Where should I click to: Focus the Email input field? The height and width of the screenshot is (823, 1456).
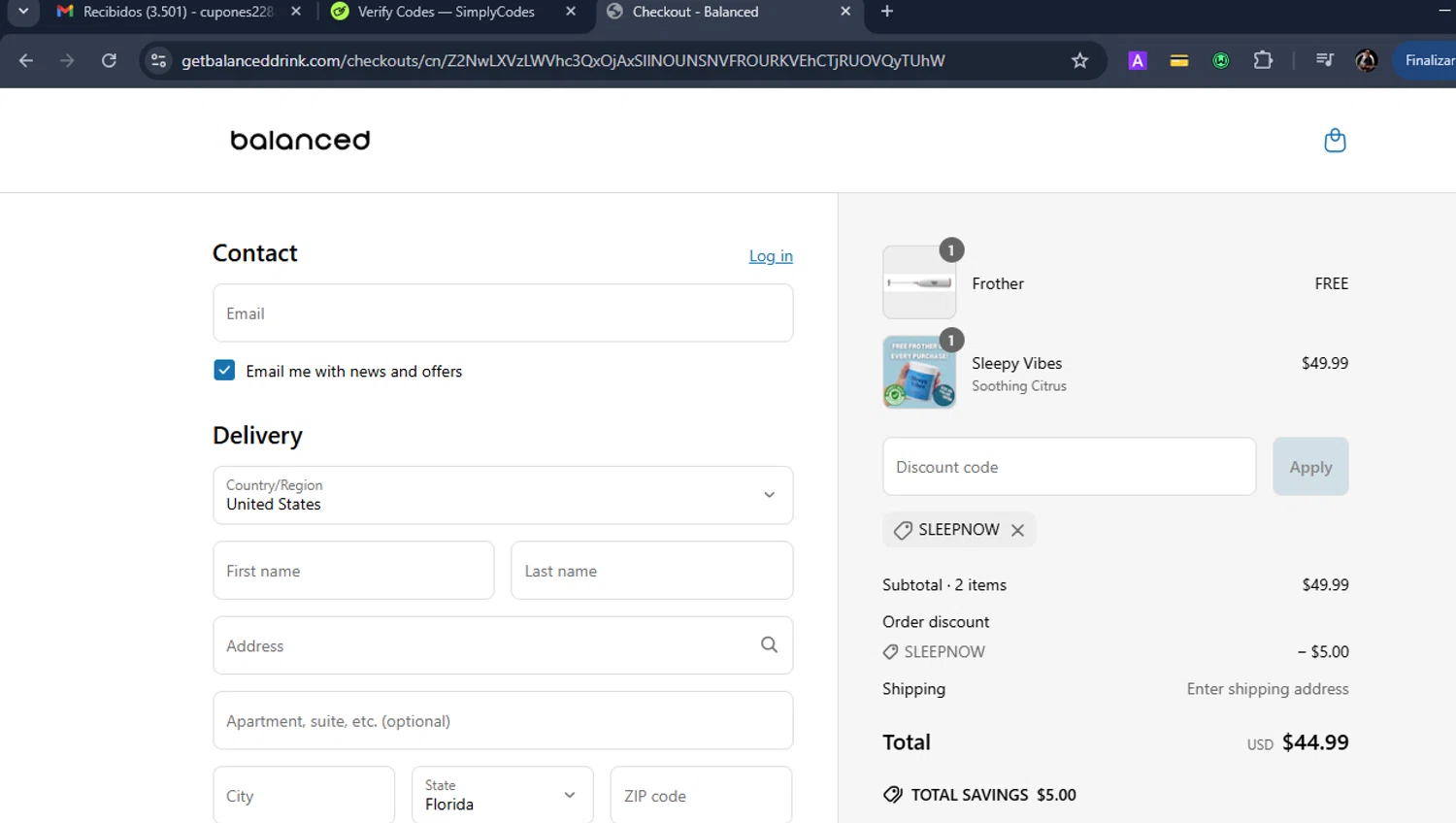pos(503,313)
